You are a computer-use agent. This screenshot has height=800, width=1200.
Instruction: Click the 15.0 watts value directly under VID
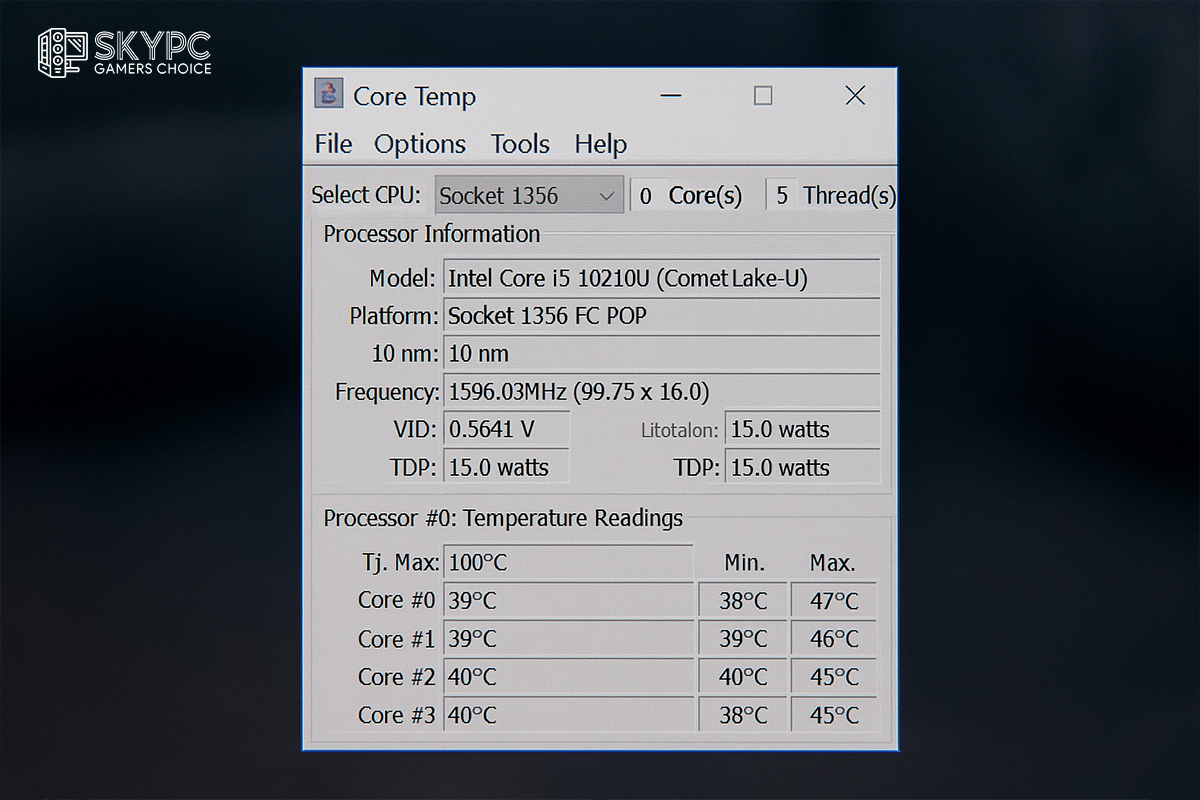[506, 467]
